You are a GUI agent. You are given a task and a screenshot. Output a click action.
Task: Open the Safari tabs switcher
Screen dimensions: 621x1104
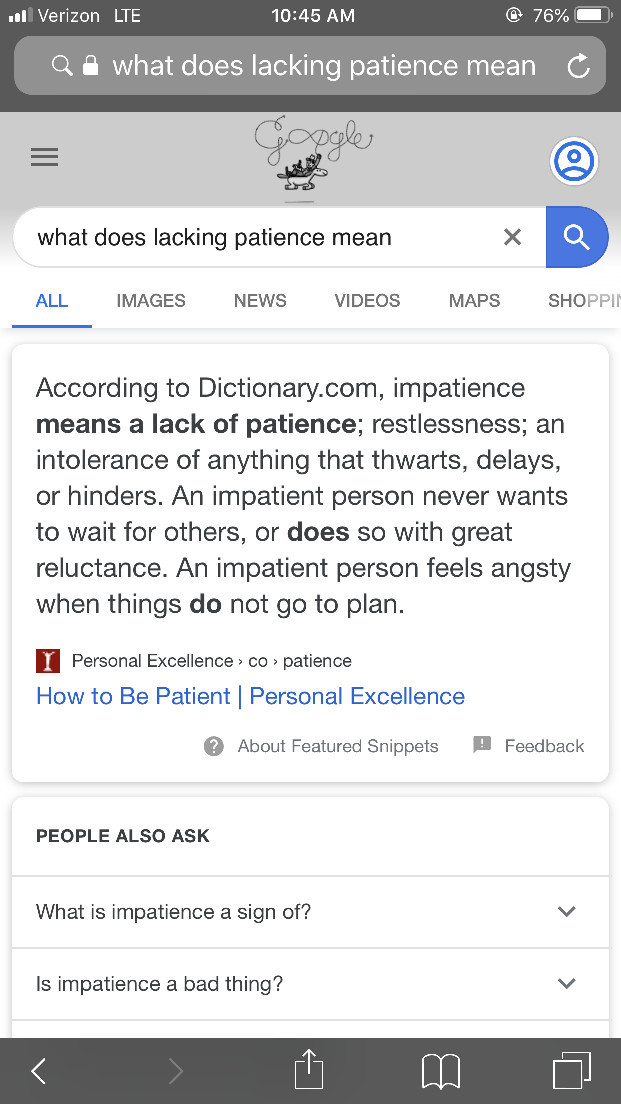coord(571,1070)
